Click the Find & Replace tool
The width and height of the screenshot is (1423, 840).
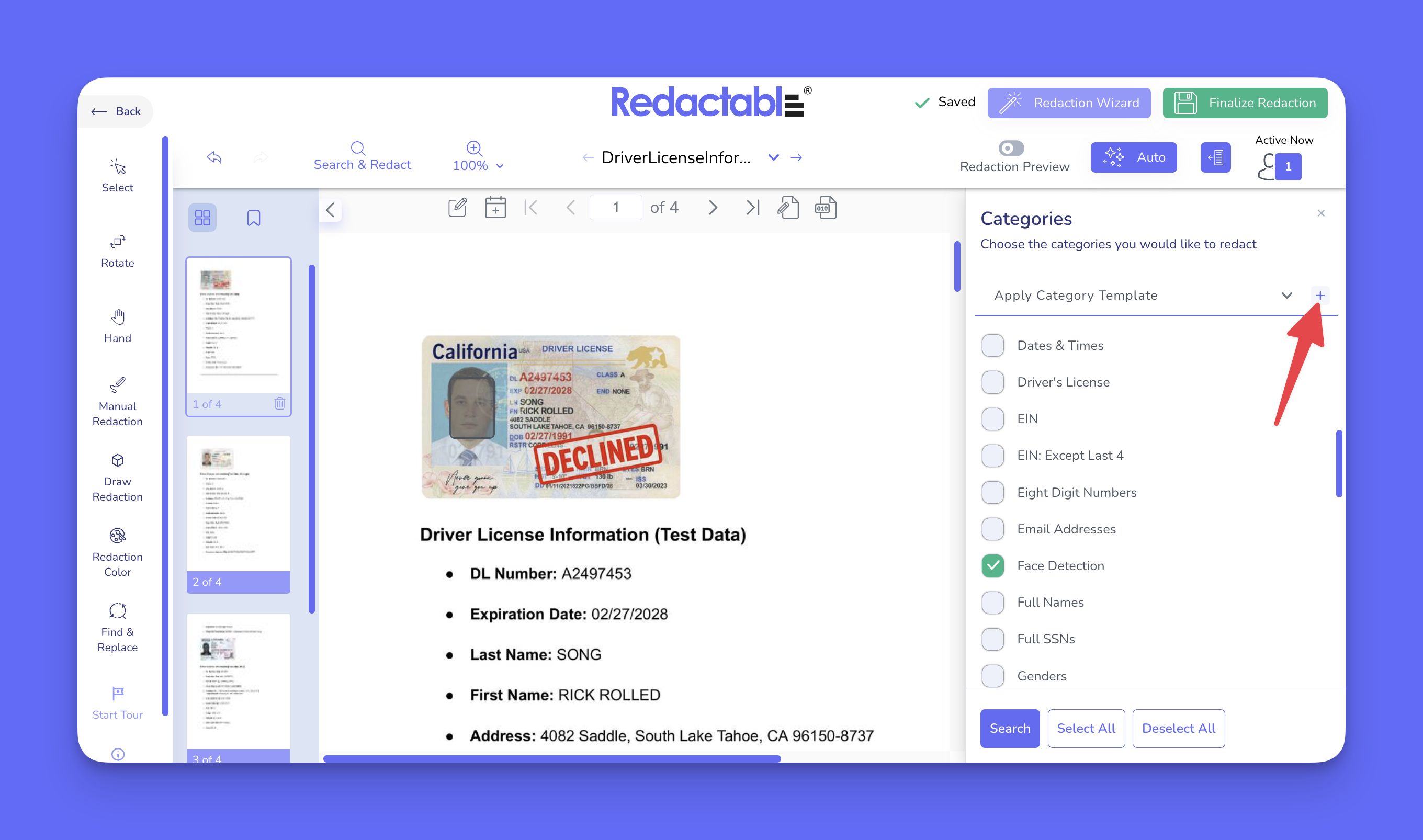(117, 627)
